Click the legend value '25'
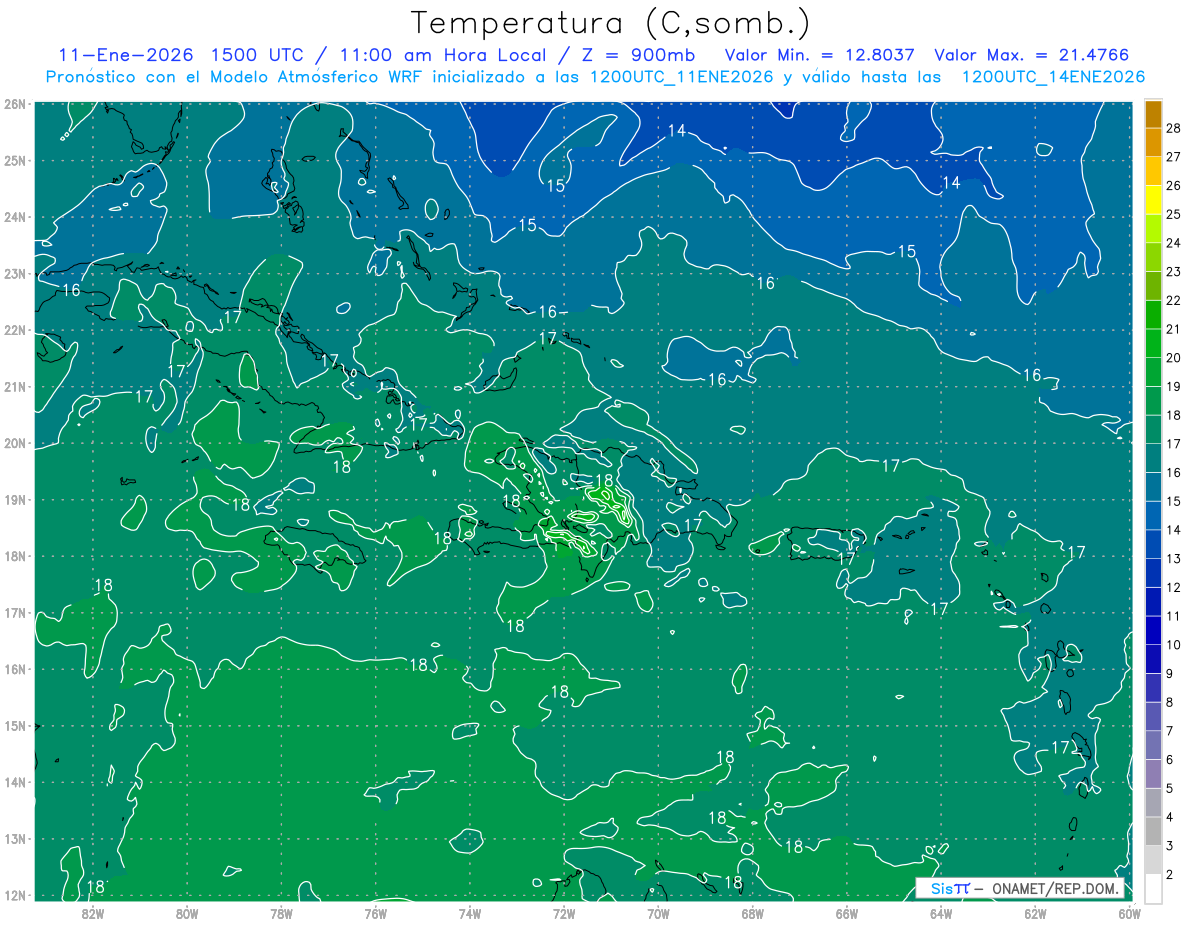The image size is (1200, 927). 1173,213
